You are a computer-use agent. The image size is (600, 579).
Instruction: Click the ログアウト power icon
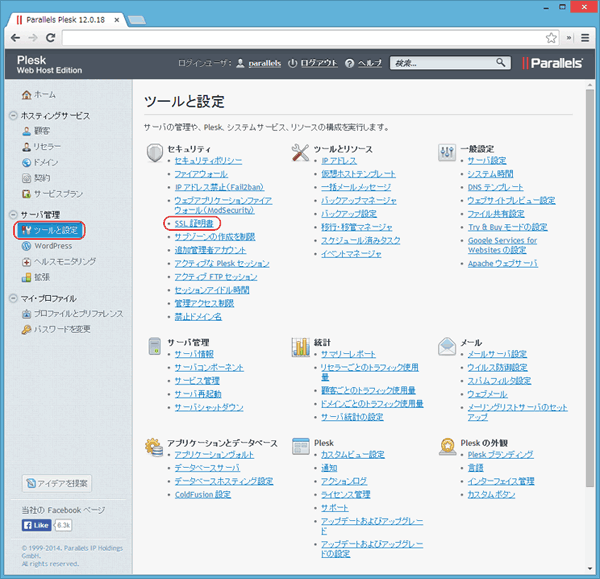click(292, 63)
